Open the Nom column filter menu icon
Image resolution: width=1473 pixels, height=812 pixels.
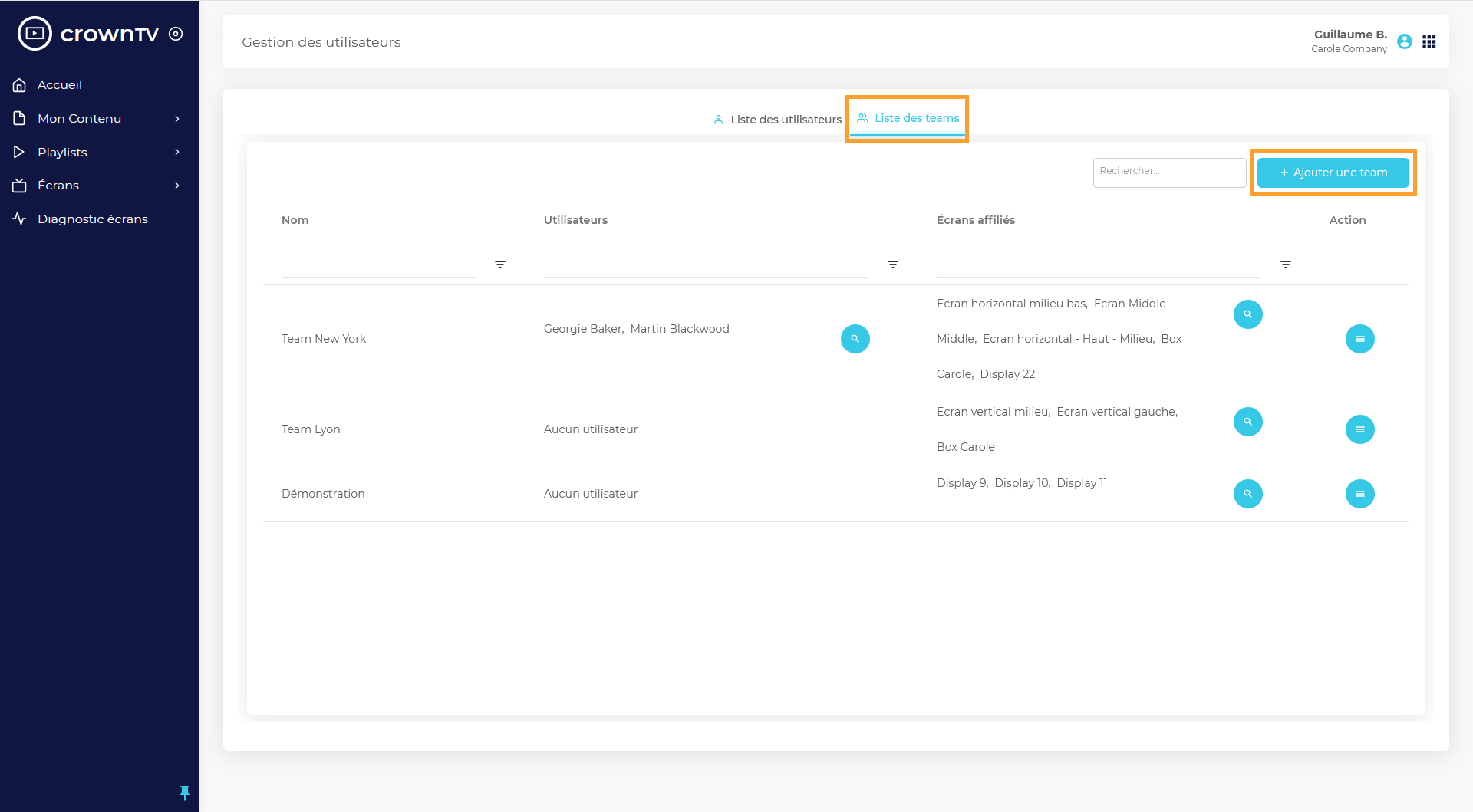[x=500, y=265]
